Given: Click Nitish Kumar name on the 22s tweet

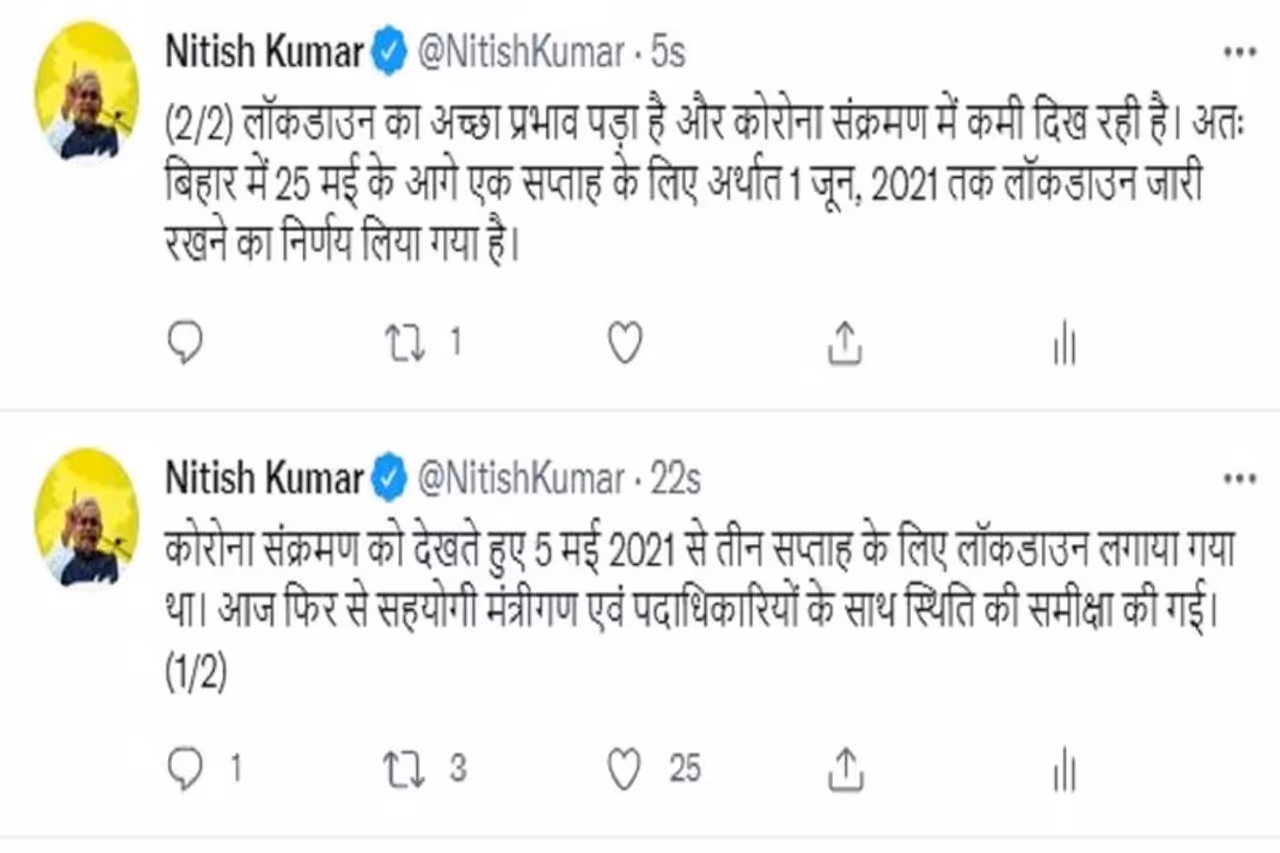Looking at the screenshot, I should tap(264, 479).
